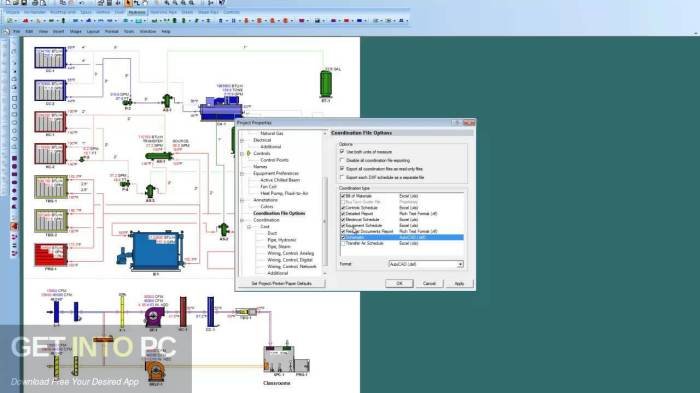Viewport: 700px width, 393px height.
Task: Click the green tank BT-1 symbol
Action: pyautogui.click(x=326, y=84)
